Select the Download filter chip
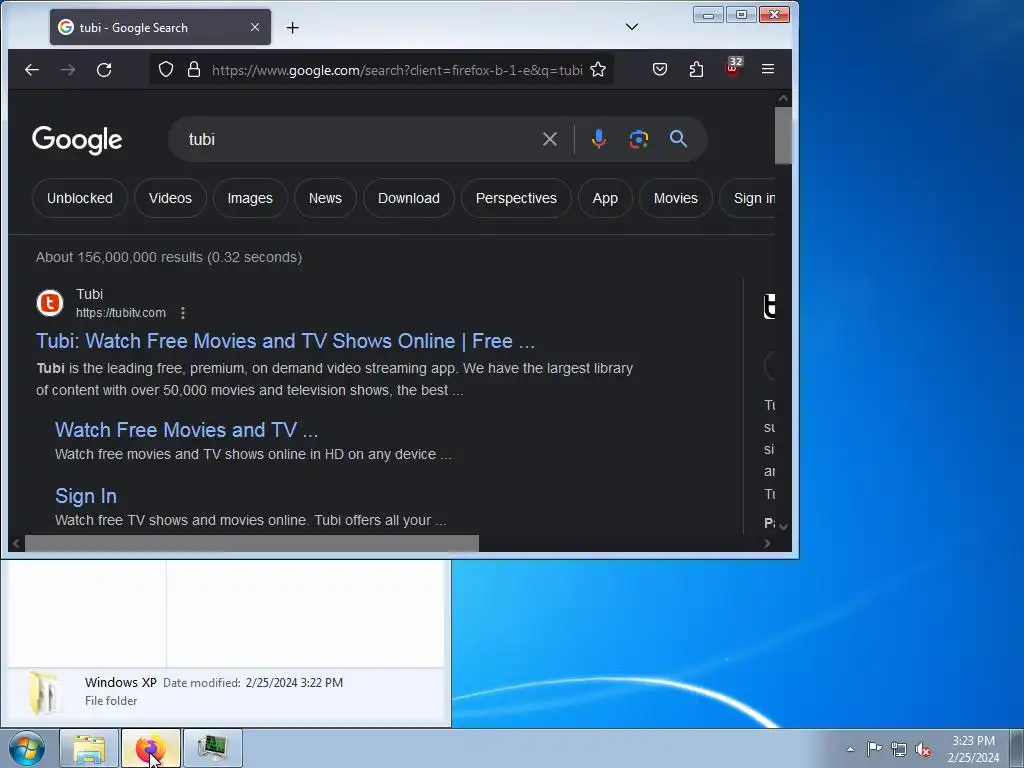Screen dimensions: 1024x768 click(x=409, y=199)
